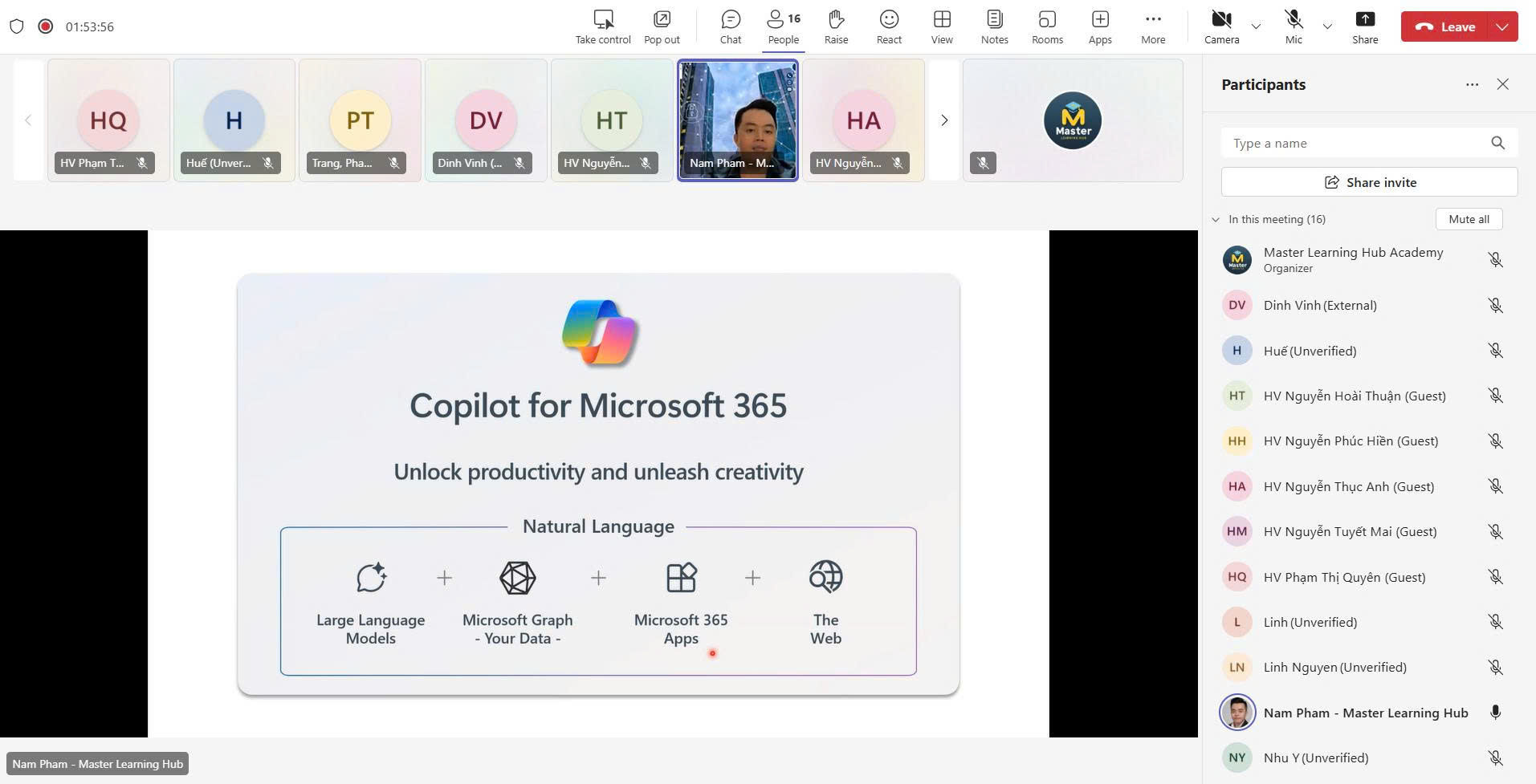This screenshot has height=784, width=1536.
Task: Switch to the People tab
Action: pos(783,26)
